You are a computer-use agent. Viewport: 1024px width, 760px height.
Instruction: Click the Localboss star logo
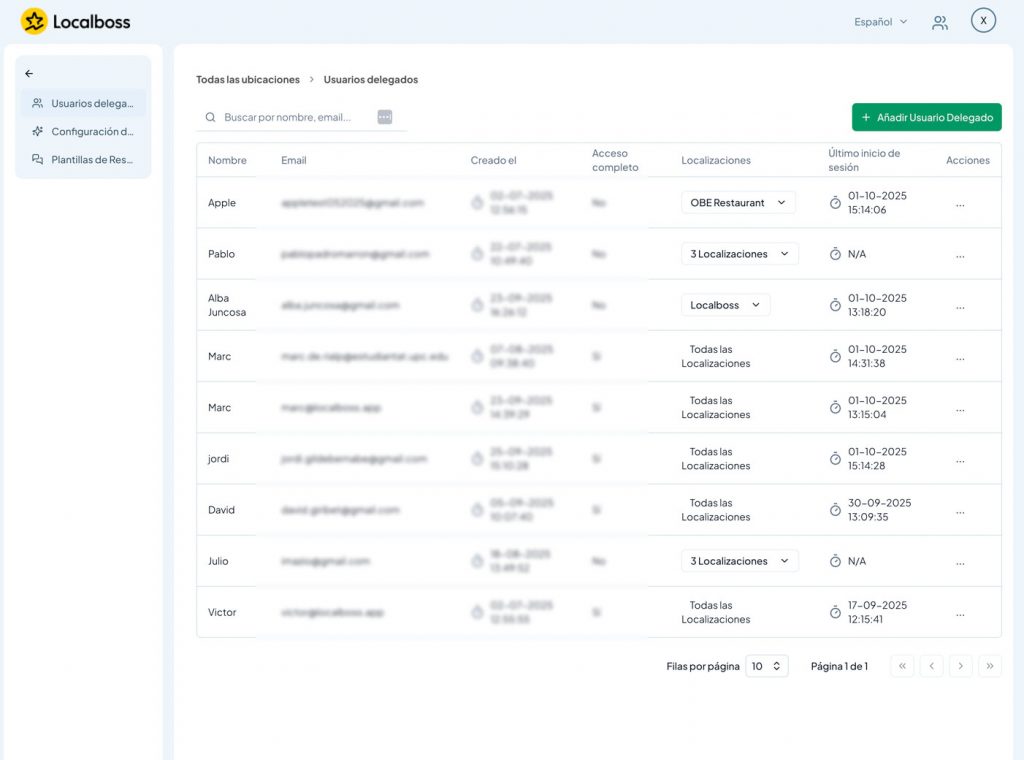pyautogui.click(x=34, y=21)
